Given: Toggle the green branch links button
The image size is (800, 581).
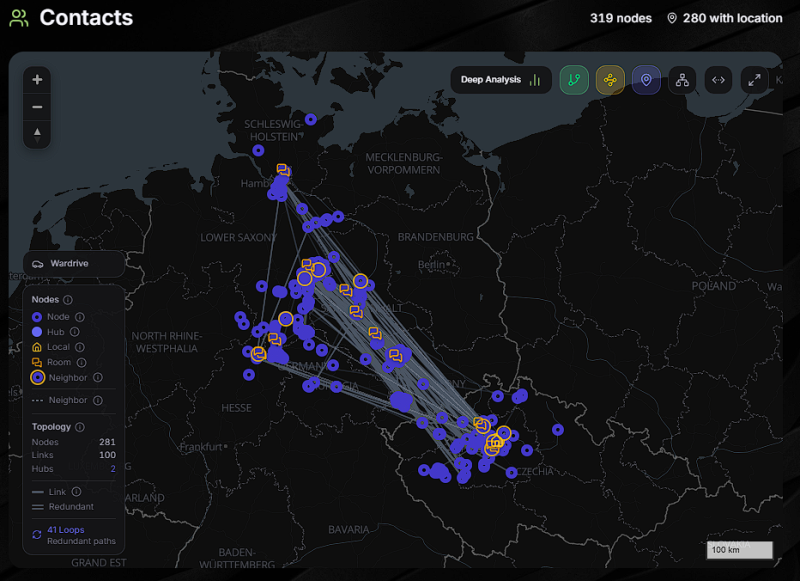Looking at the screenshot, I should (574, 80).
